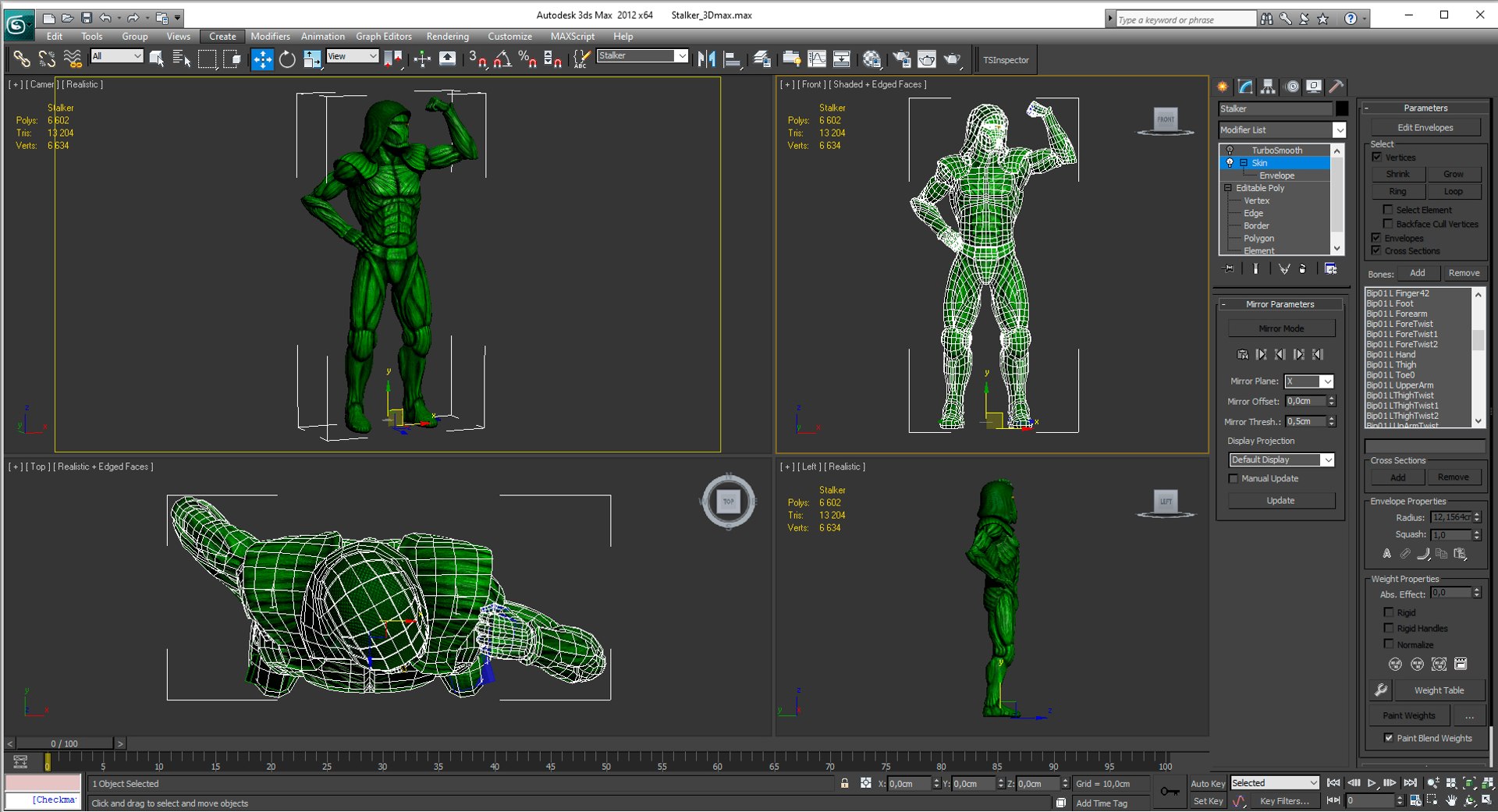Open the Motion command panel tab

1292,87
